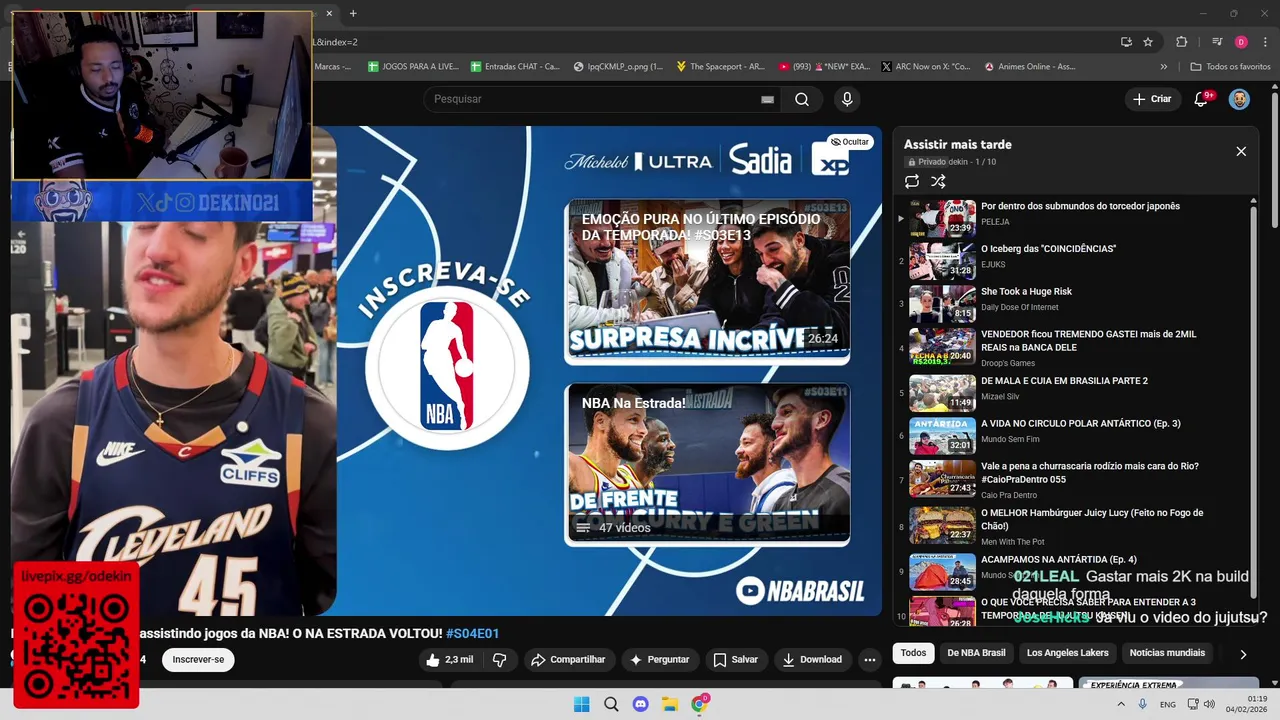Toggle playlist shuffle

coord(938,182)
